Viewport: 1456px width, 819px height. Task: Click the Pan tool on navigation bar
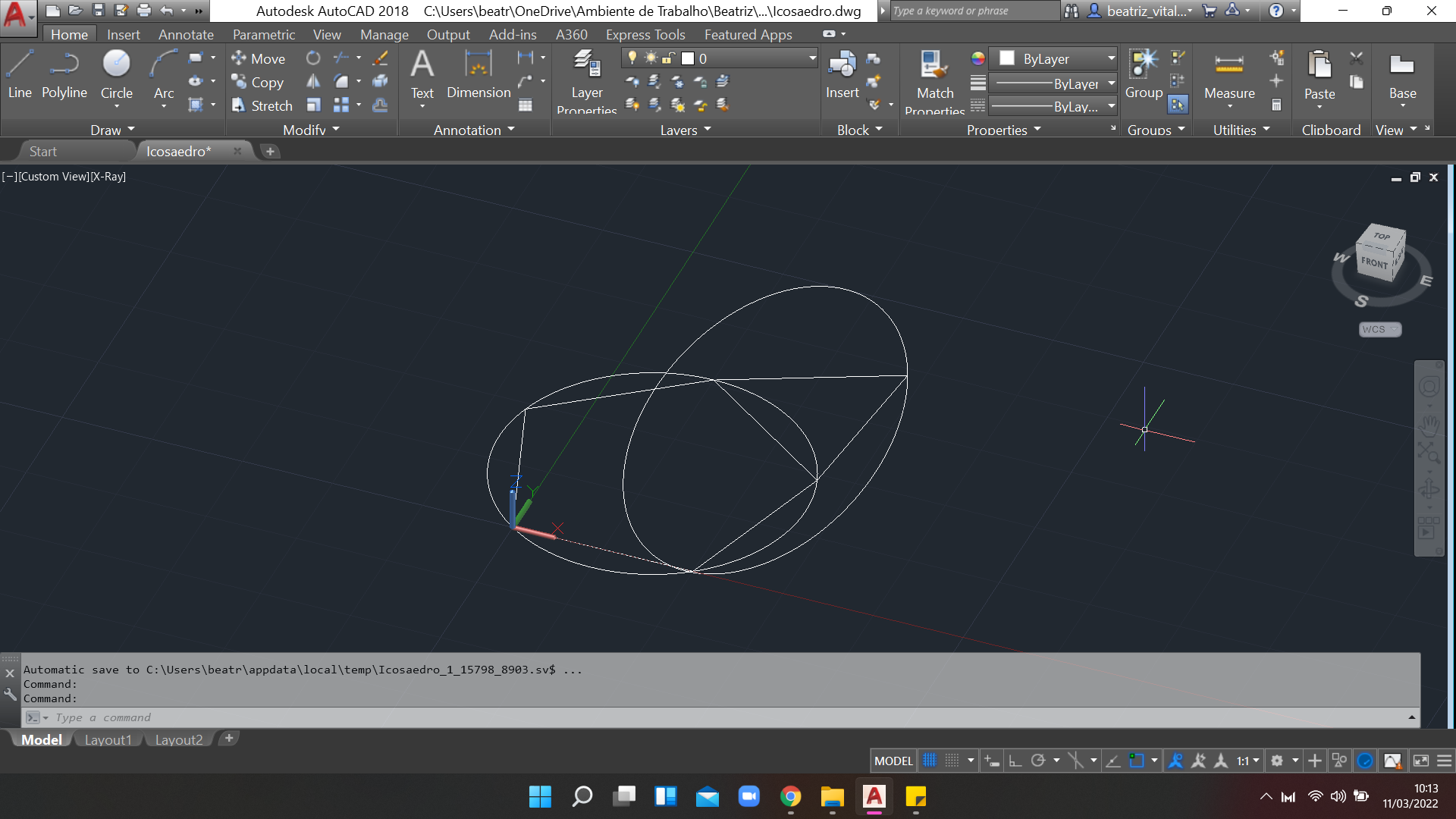[1429, 425]
